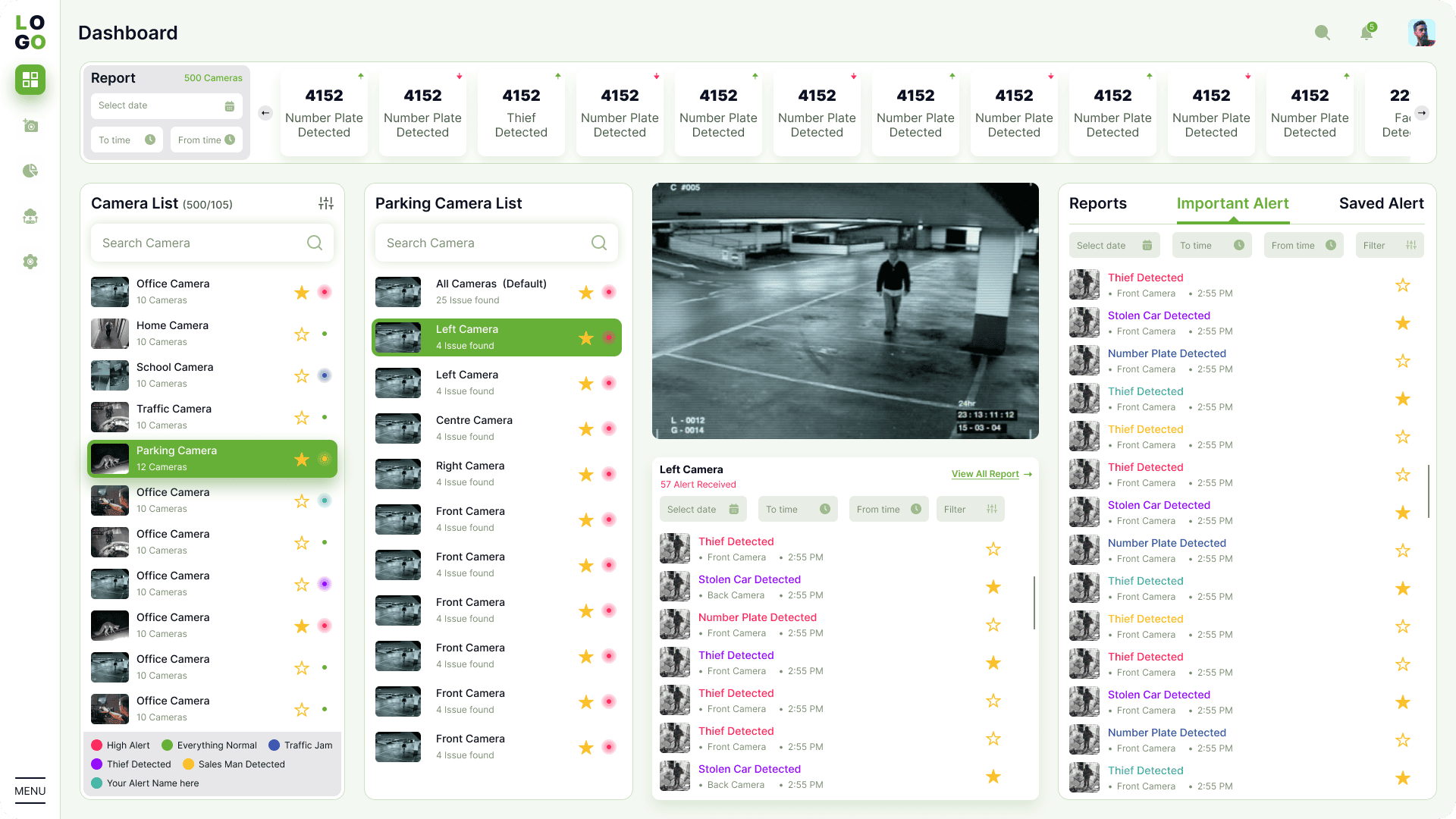Switch to the Reports tab
1456x819 pixels.
(x=1097, y=203)
